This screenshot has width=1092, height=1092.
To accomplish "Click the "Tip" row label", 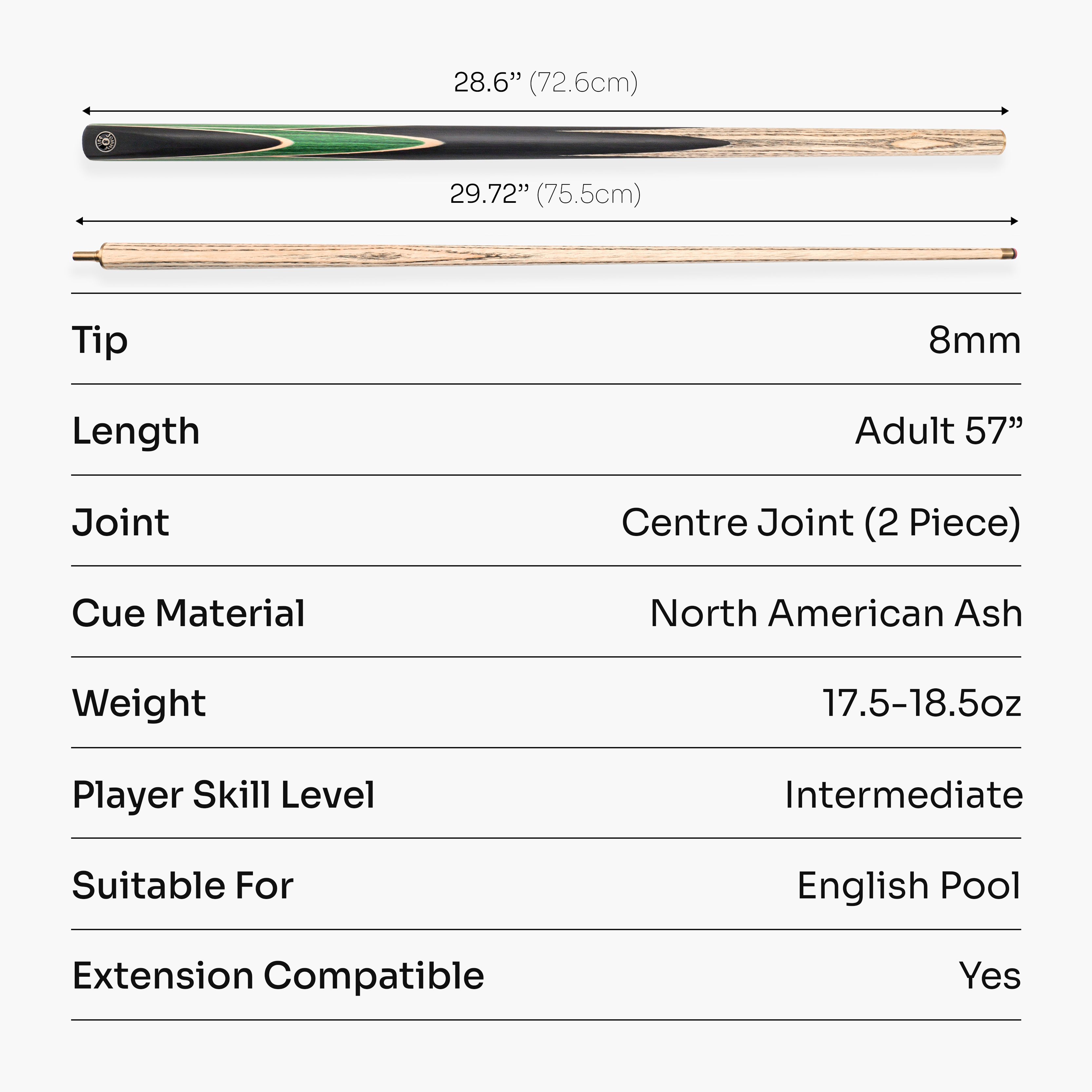I will pyautogui.click(x=100, y=341).
